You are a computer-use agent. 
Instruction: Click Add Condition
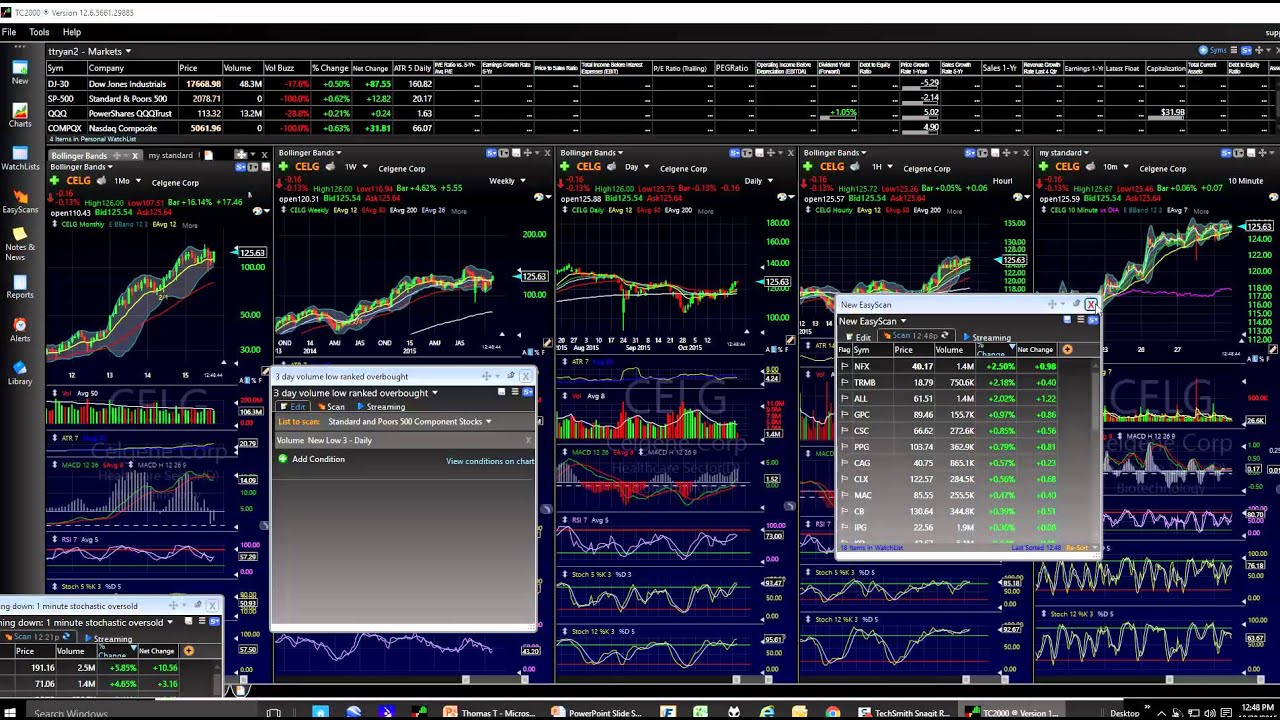click(x=318, y=459)
